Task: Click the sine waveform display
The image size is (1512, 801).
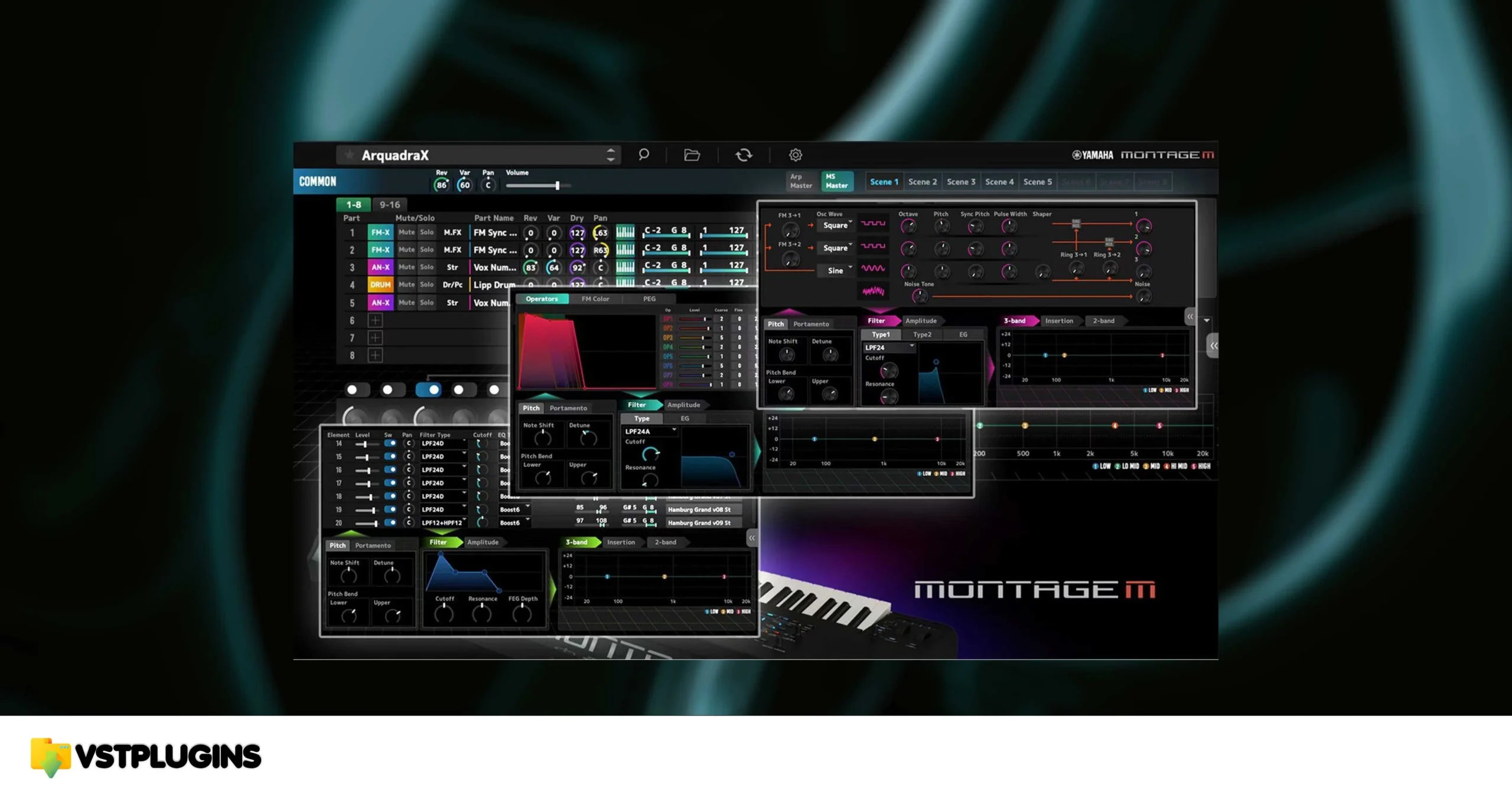Action: point(873,269)
